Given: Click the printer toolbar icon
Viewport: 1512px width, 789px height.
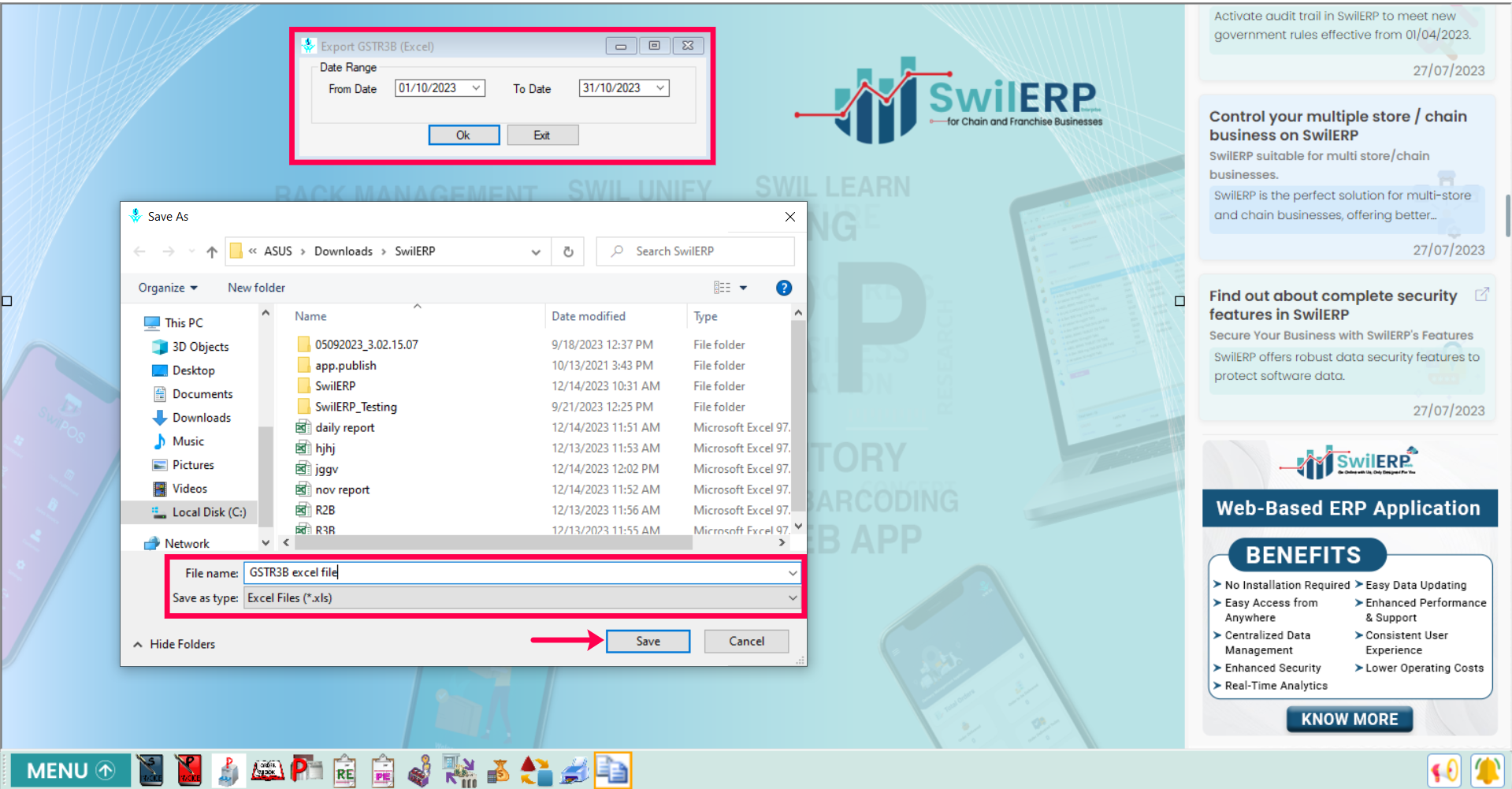Looking at the screenshot, I should pos(575,771).
